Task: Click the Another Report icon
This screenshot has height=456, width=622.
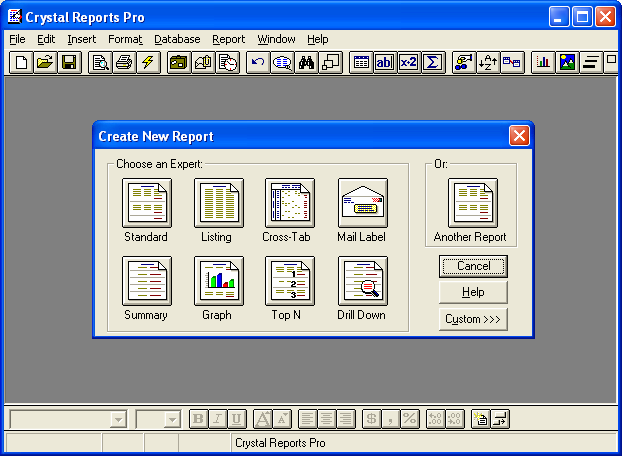Action: [472, 203]
